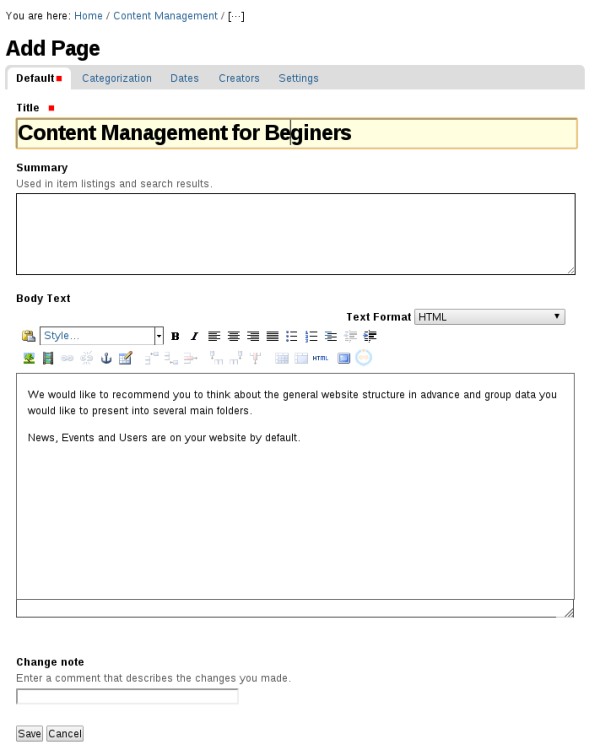Open the Dates tab
This screenshot has width=600, height=750.
[x=184, y=78]
